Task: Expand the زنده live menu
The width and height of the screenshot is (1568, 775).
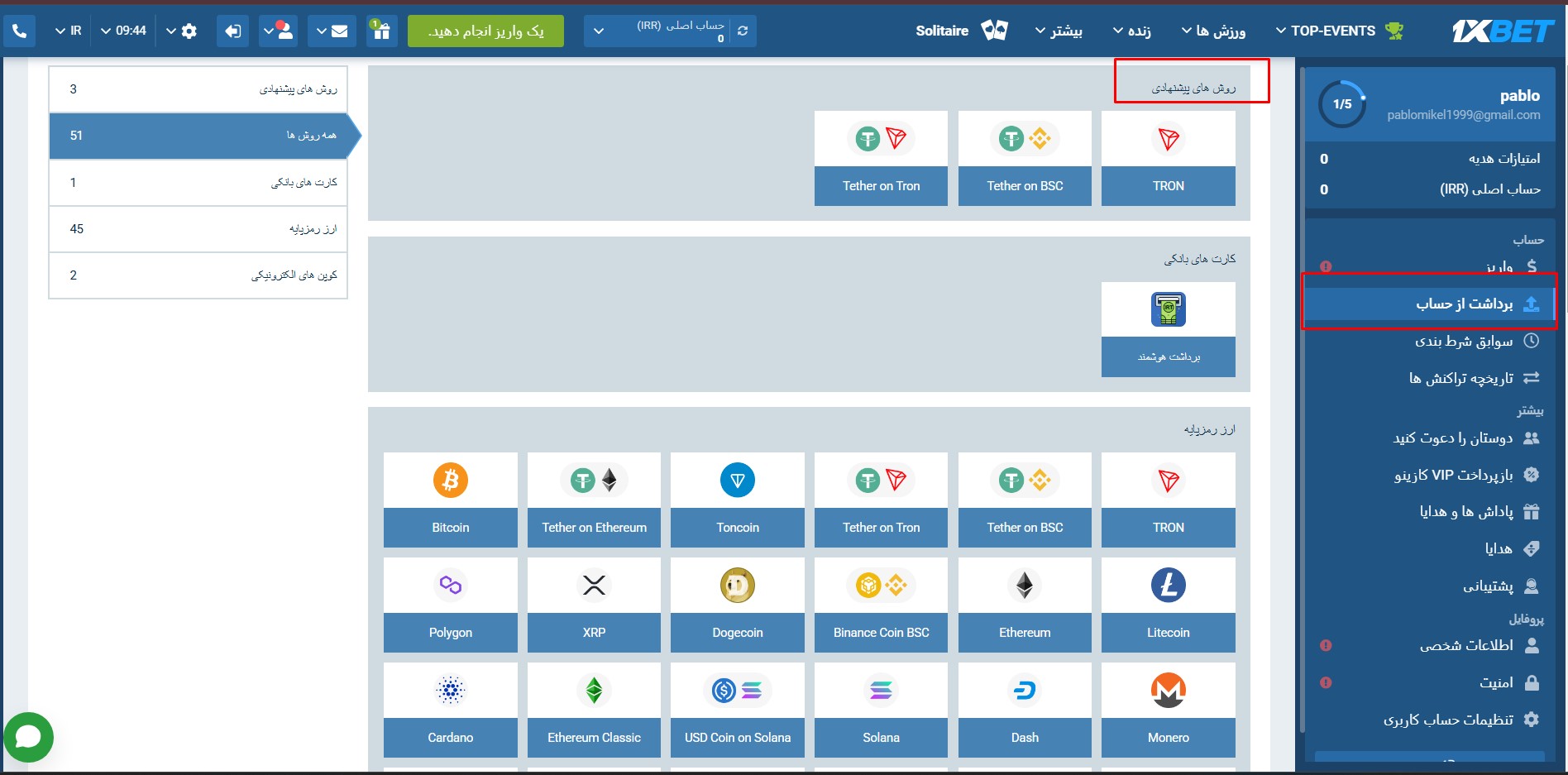Action: pyautogui.click(x=1132, y=31)
